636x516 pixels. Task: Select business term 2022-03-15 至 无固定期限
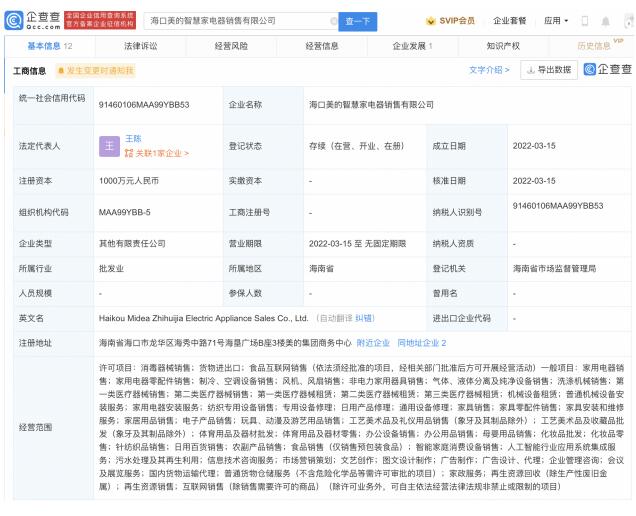pos(357,244)
